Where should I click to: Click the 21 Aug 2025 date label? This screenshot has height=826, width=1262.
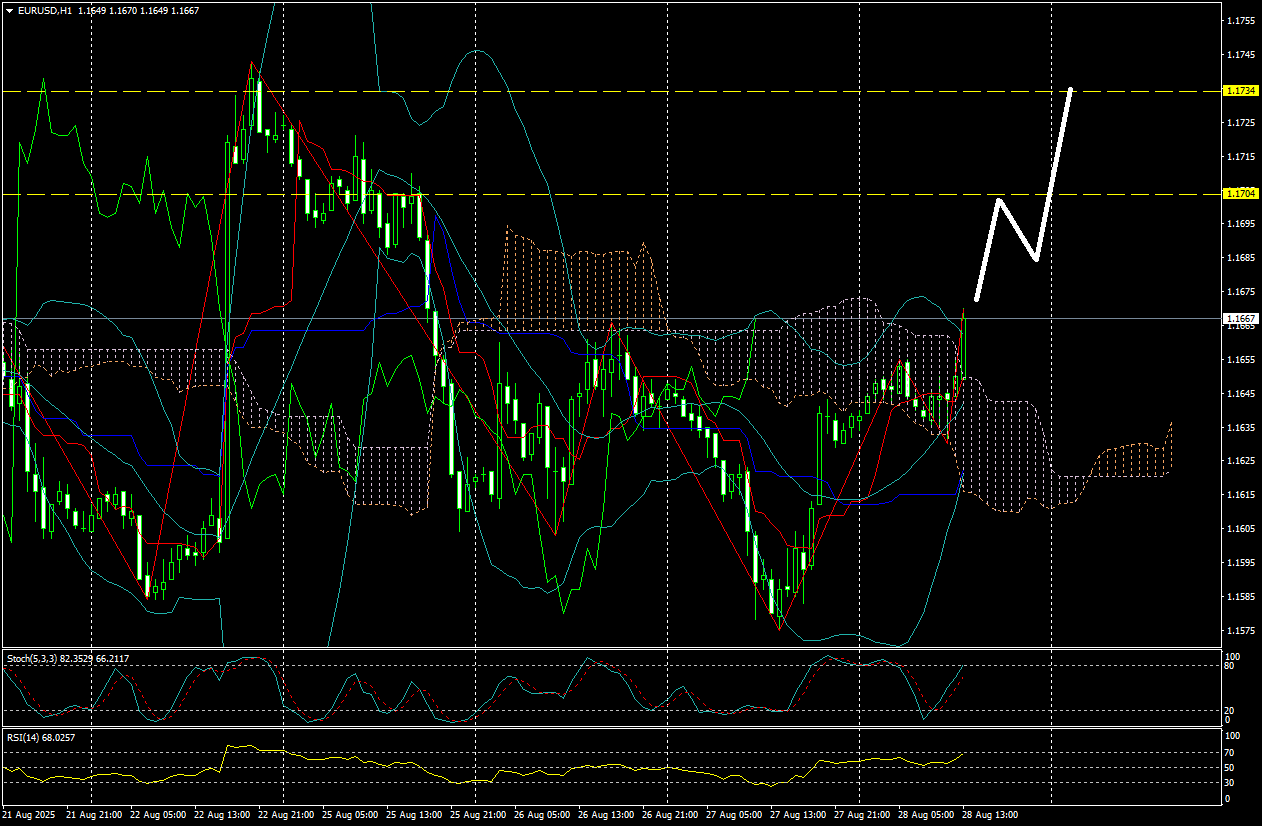pos(29,816)
